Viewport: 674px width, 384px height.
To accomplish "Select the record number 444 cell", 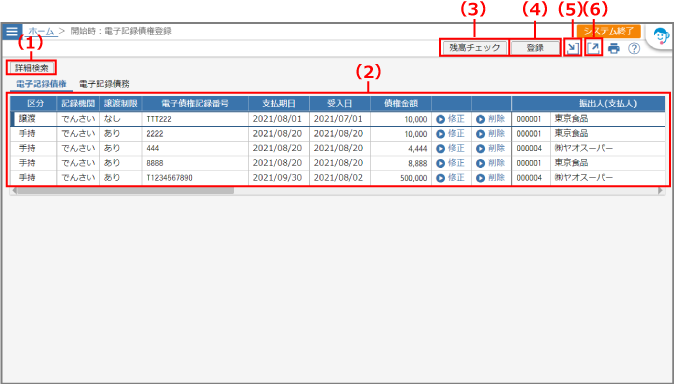I will pyautogui.click(x=195, y=148).
